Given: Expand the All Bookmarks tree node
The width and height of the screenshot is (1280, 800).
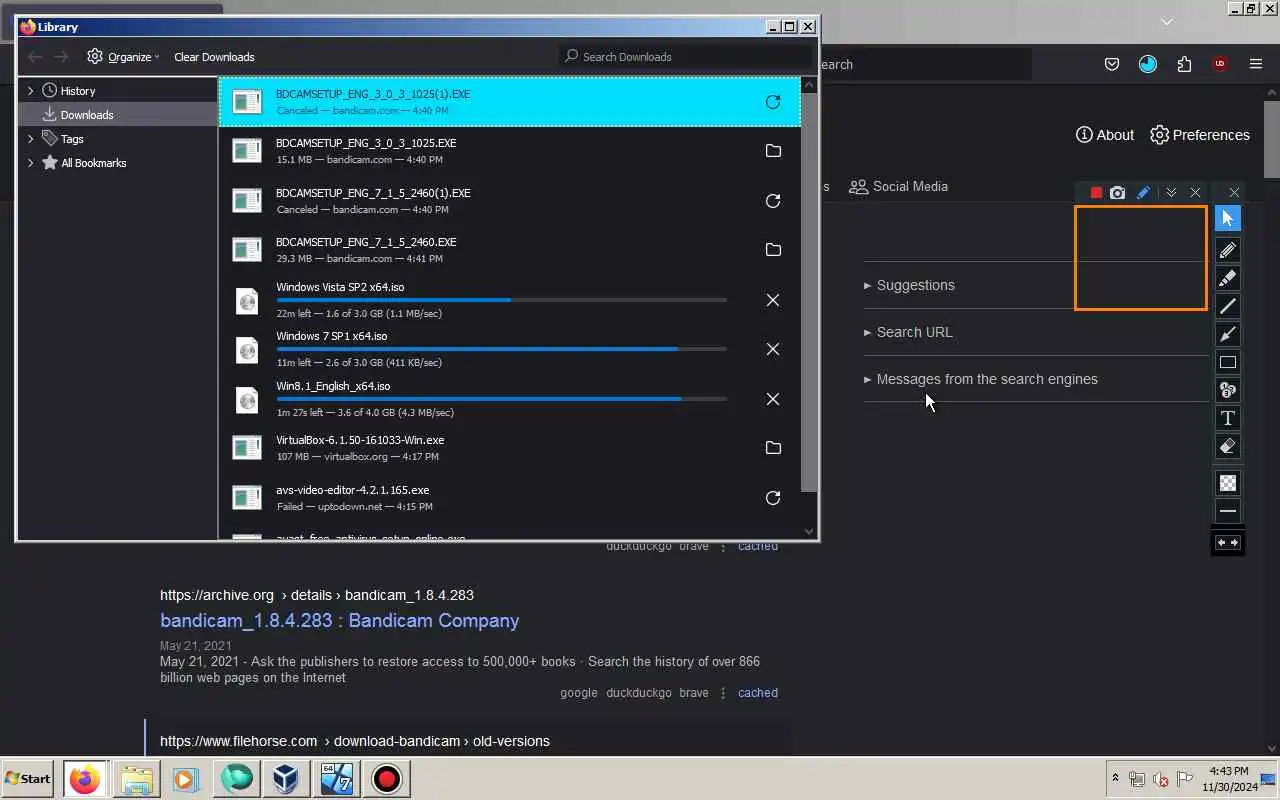Looking at the screenshot, I should [30, 163].
